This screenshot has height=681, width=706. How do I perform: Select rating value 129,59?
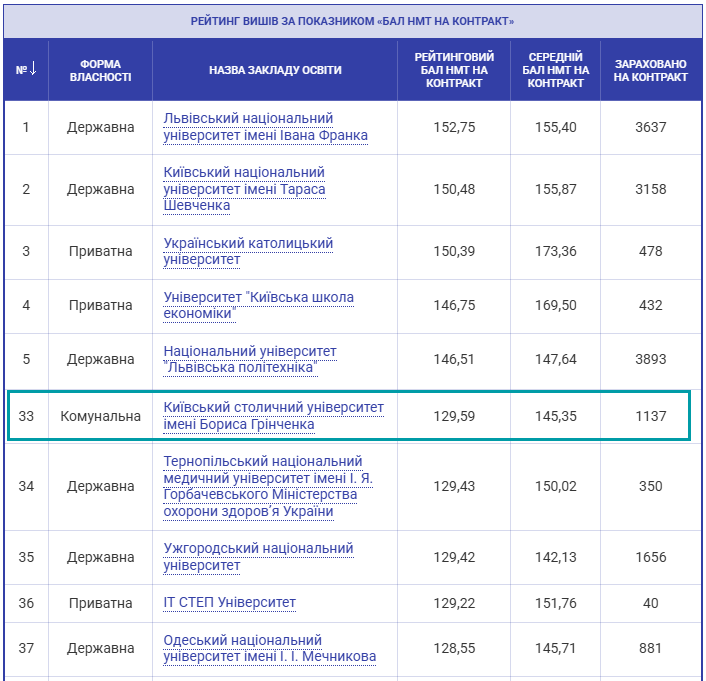pos(454,416)
